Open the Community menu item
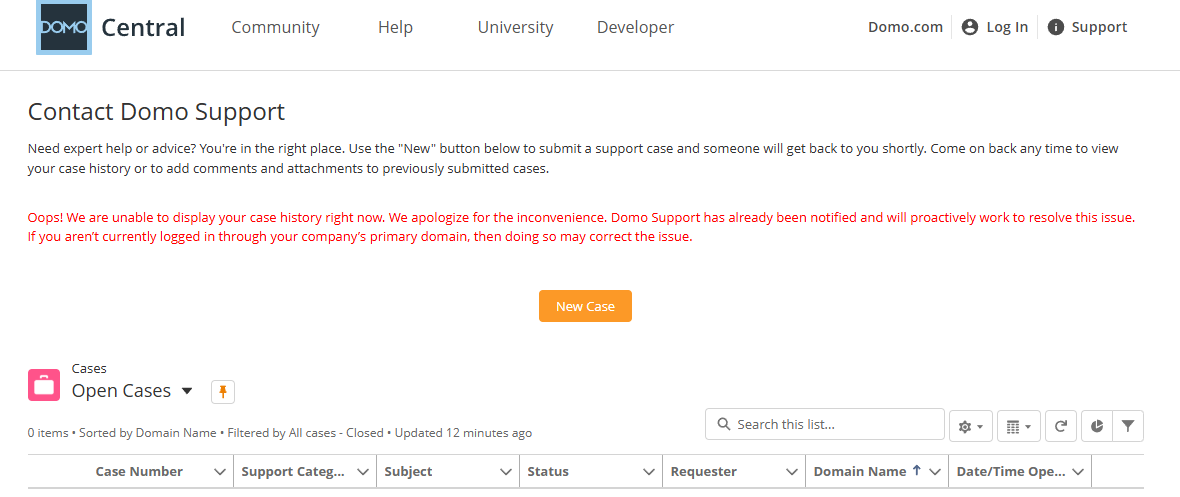Viewport: 1180px width, 497px height. point(275,27)
